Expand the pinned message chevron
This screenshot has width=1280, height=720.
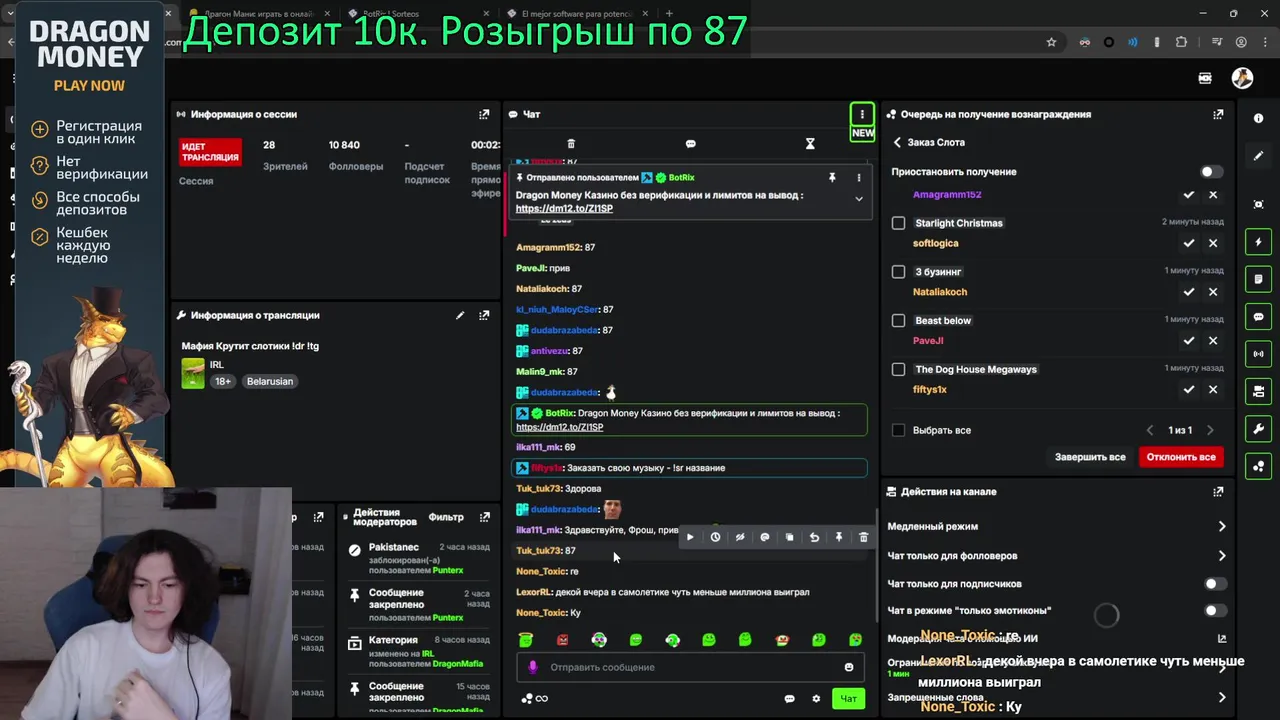858,199
